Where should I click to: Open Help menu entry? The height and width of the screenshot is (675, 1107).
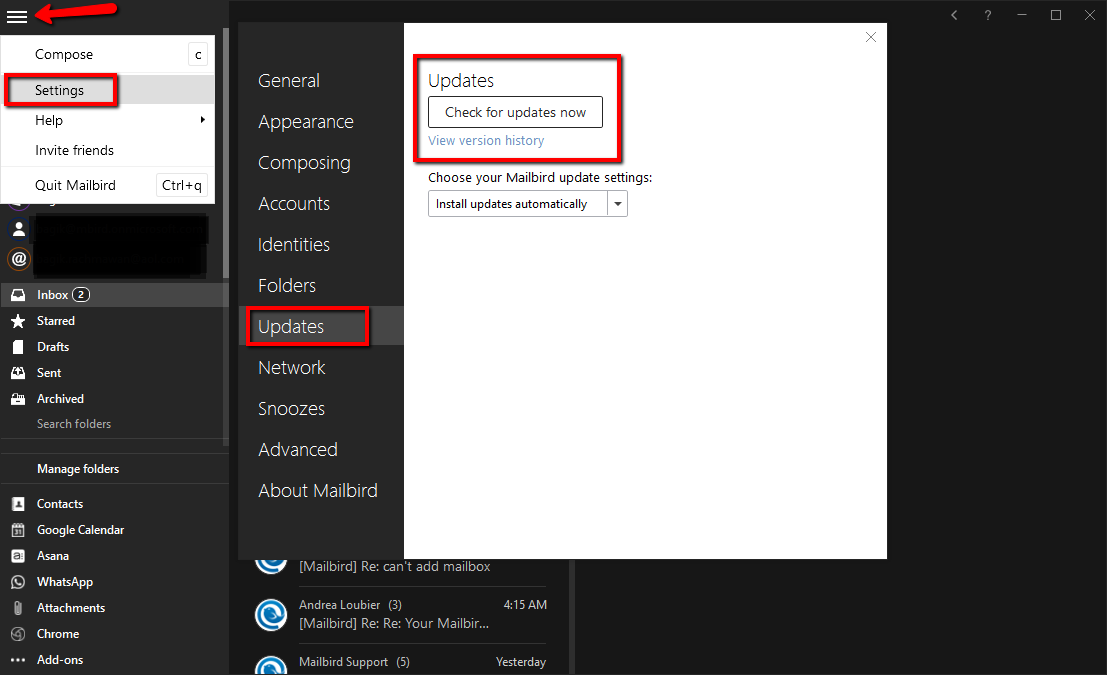click(x=108, y=120)
